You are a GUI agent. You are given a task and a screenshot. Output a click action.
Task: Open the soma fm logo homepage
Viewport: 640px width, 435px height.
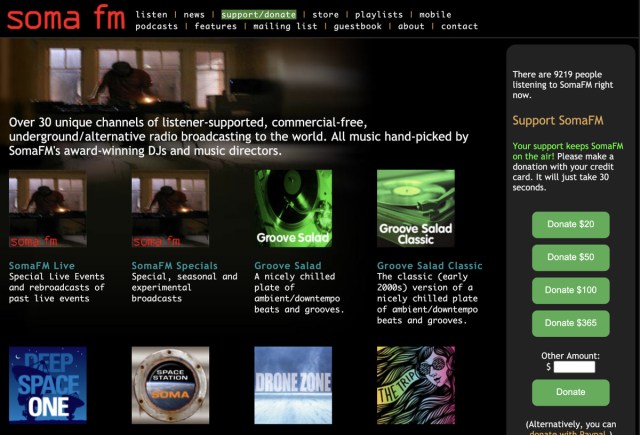click(66, 18)
